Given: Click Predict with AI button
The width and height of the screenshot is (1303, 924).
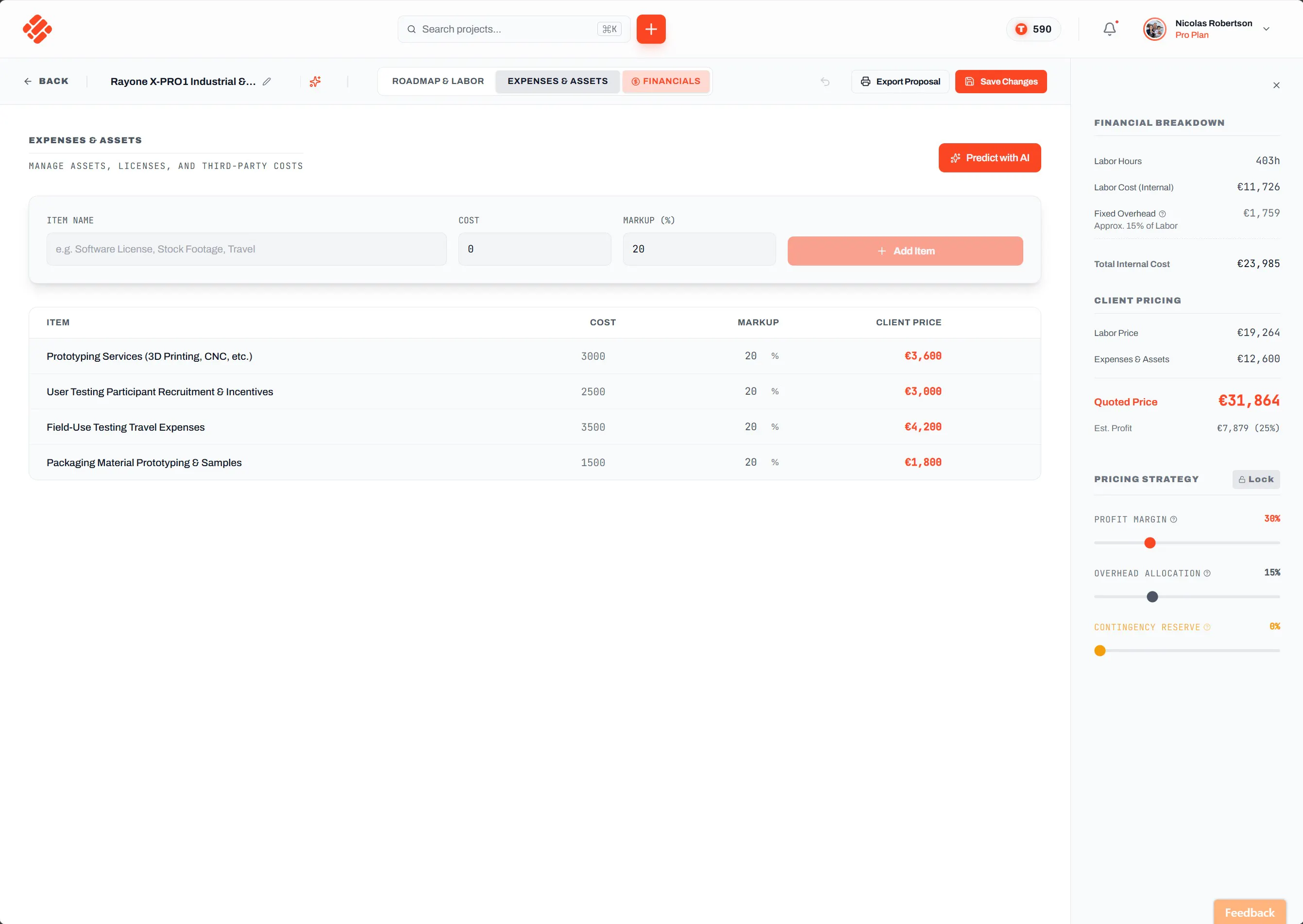Looking at the screenshot, I should pos(989,158).
